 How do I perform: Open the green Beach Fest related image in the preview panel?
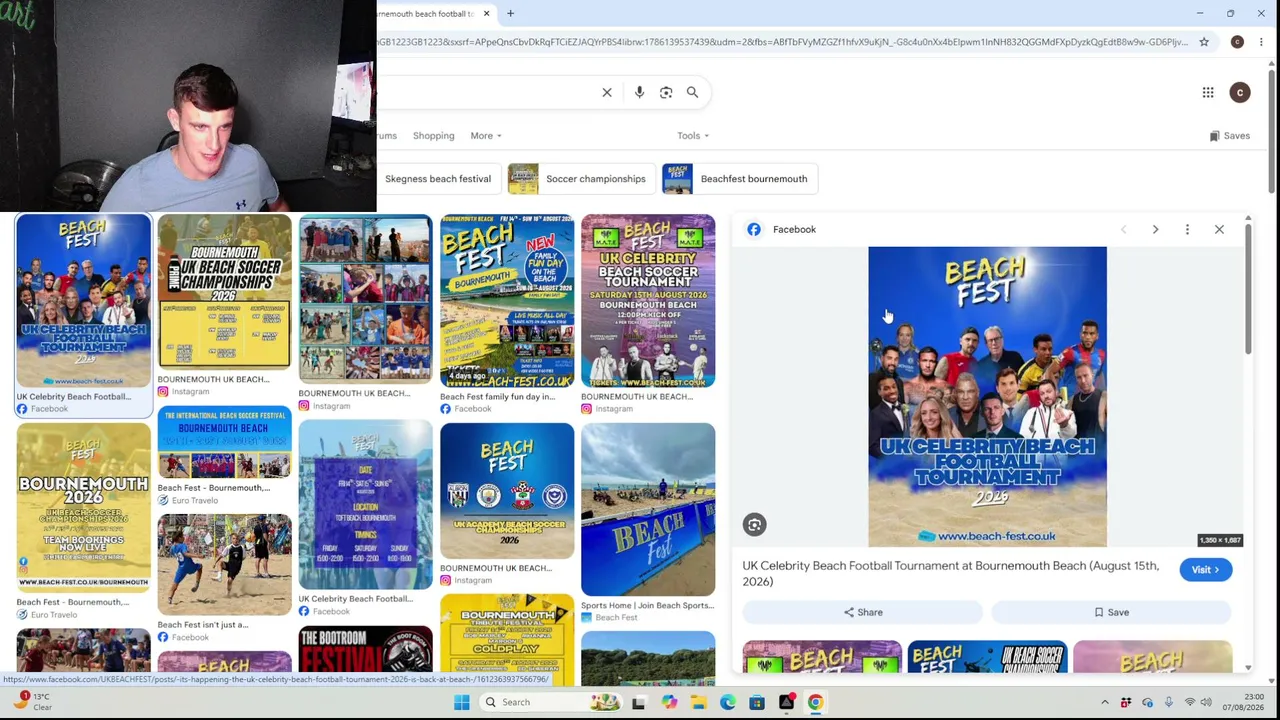(x=822, y=656)
